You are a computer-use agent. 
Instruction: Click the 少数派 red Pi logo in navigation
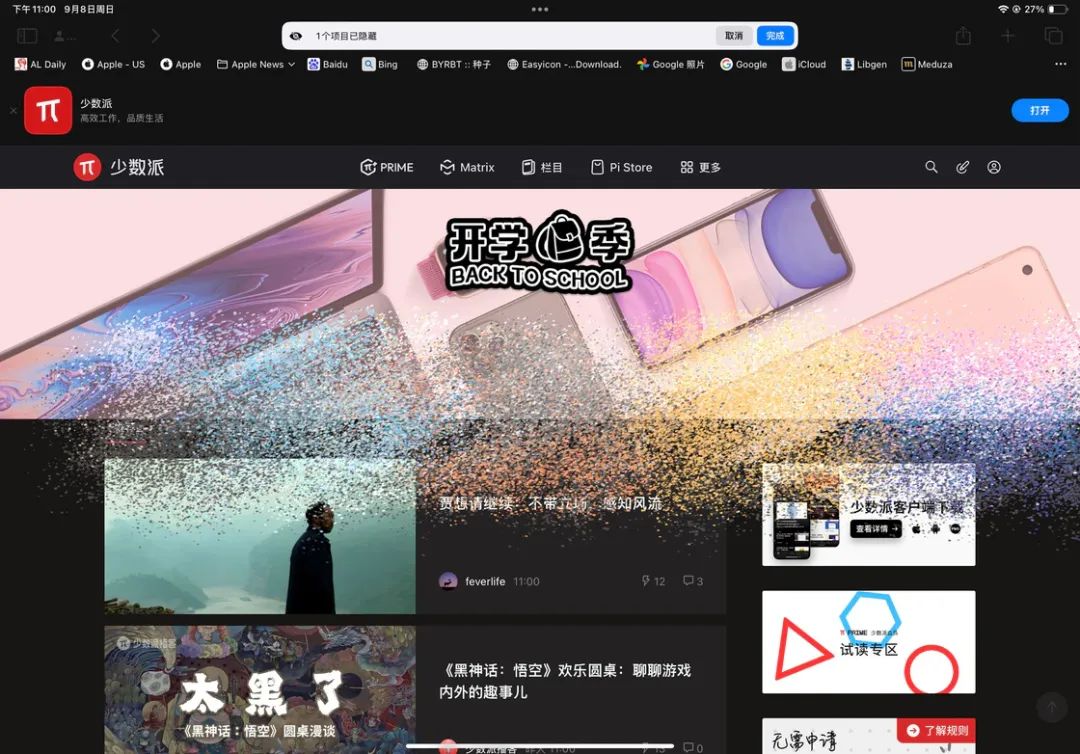[87, 167]
